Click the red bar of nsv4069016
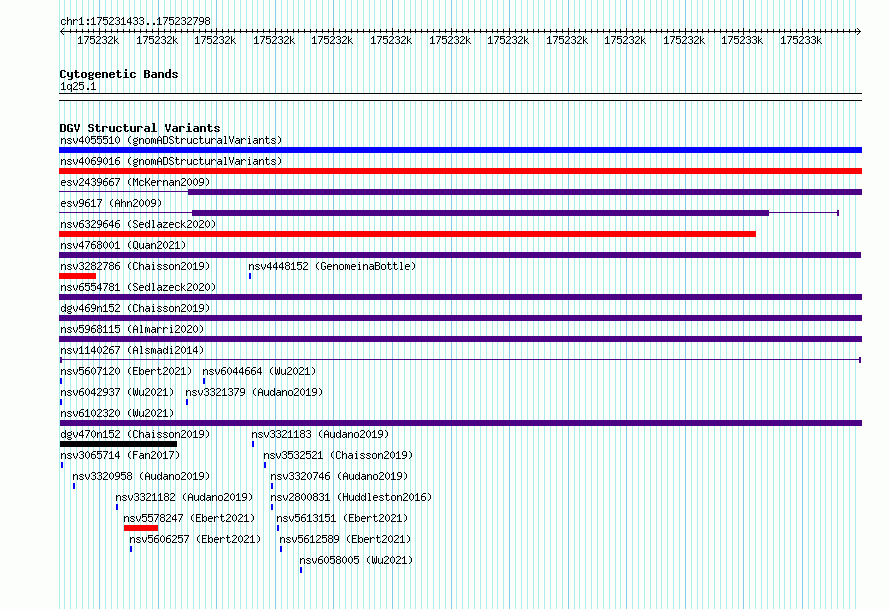The height and width of the screenshot is (609, 890). [460, 171]
